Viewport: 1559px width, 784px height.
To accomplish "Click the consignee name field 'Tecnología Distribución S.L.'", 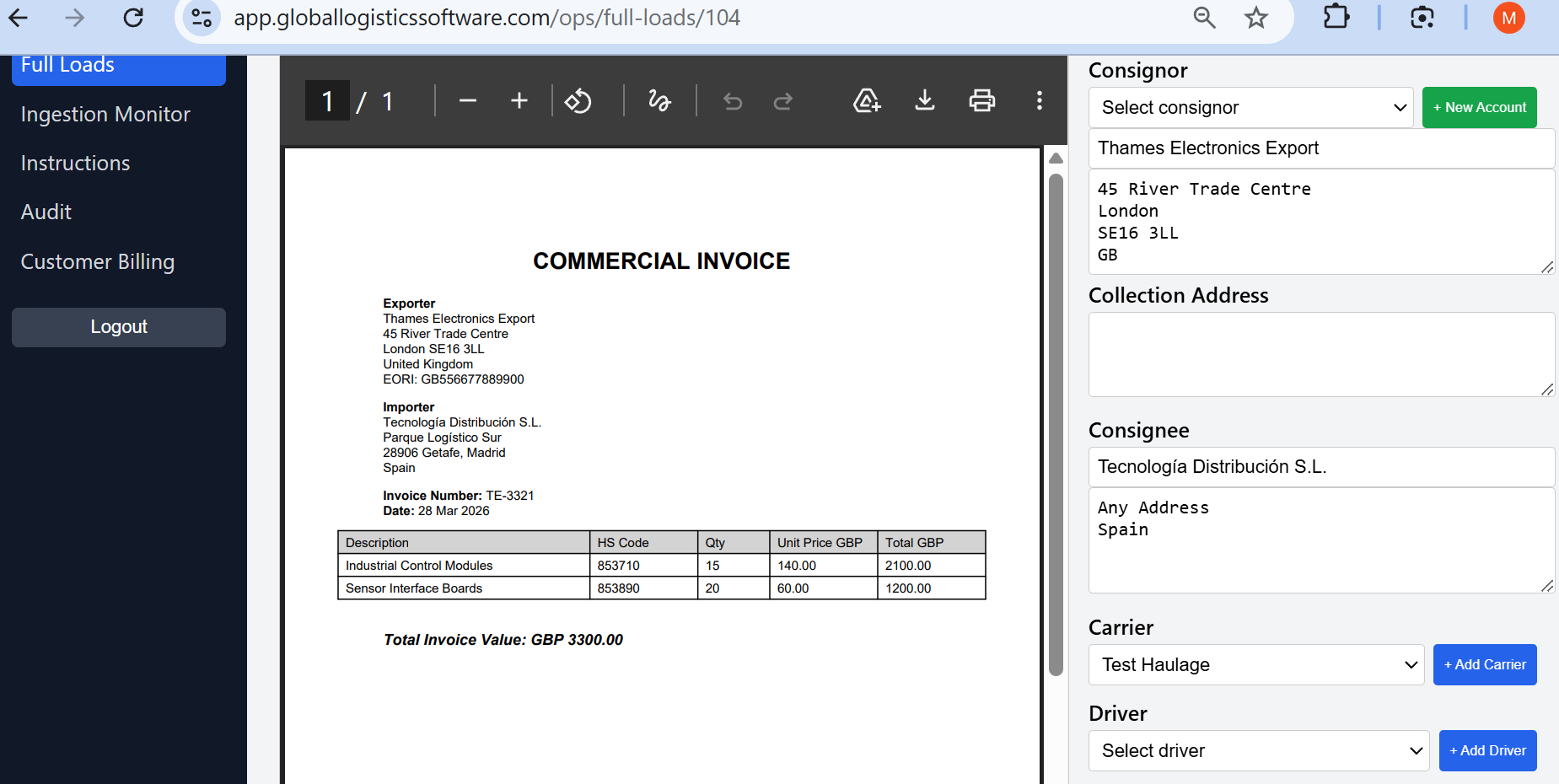I will 1321,467.
